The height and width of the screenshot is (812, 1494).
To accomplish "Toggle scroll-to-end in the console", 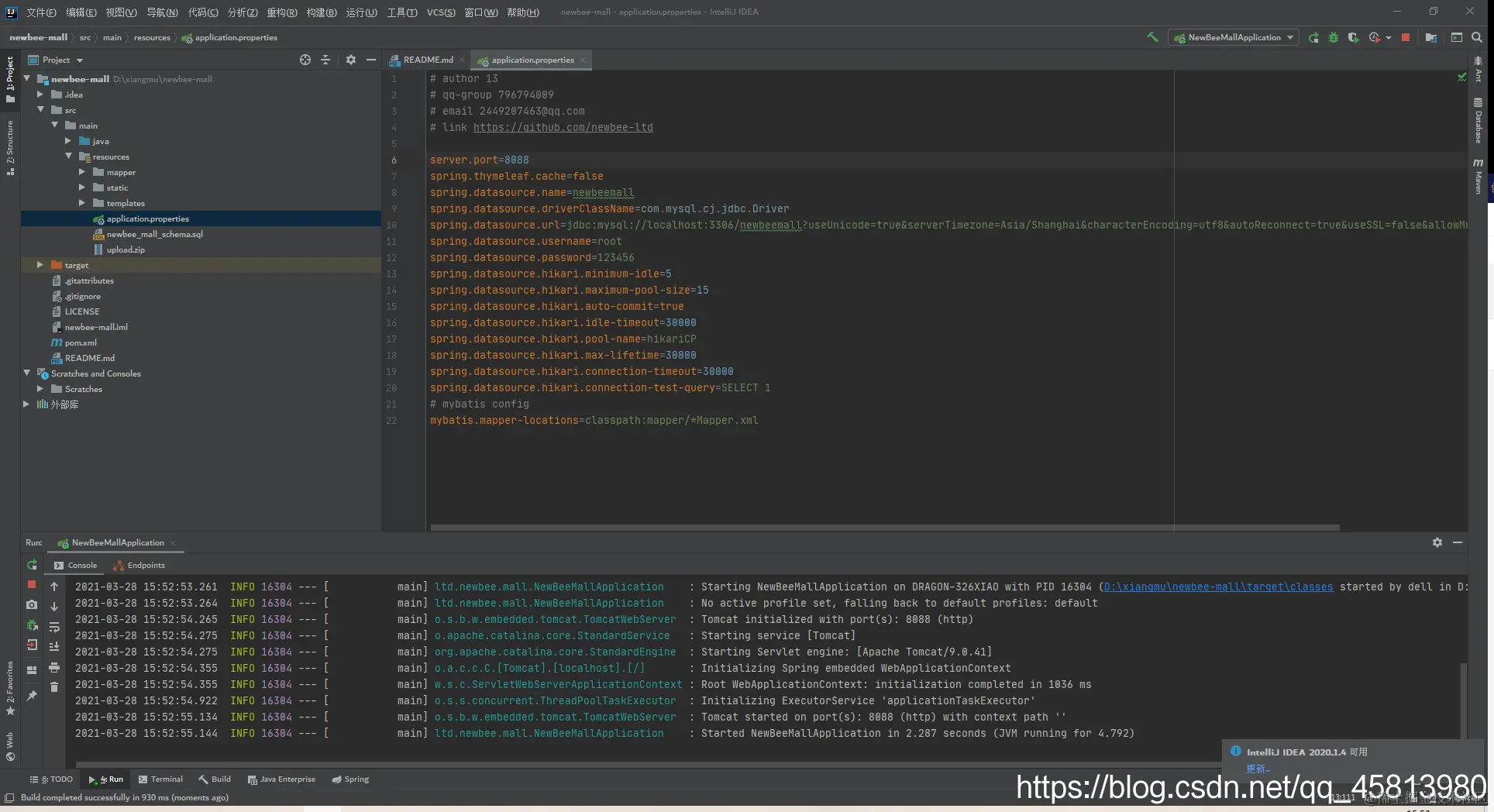I will click(x=54, y=647).
